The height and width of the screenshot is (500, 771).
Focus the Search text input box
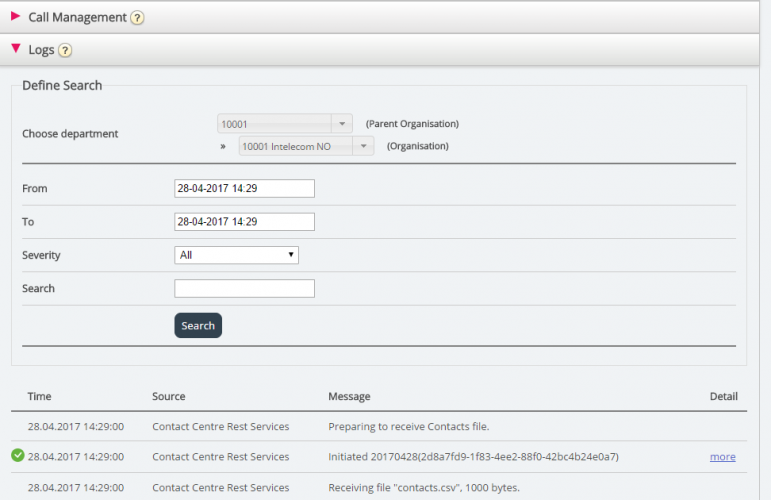pyautogui.click(x=244, y=288)
